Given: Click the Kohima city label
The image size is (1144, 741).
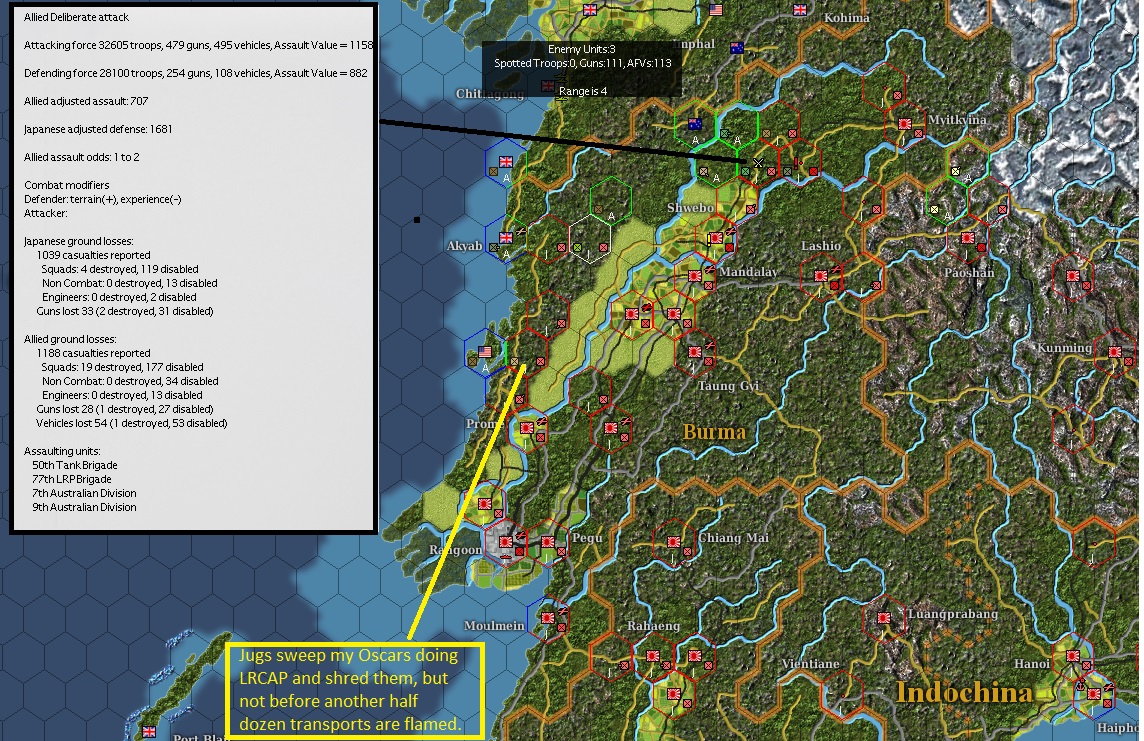Looking at the screenshot, I should tap(846, 18).
